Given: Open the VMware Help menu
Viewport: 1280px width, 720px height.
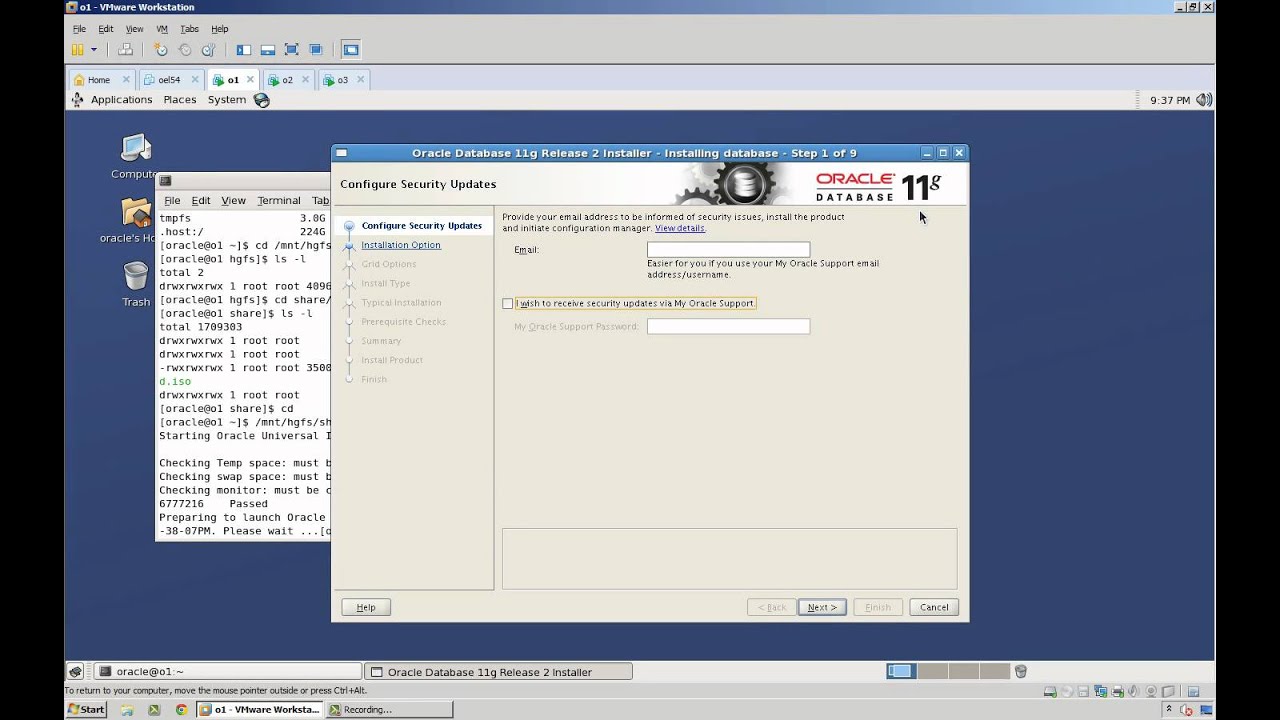Looking at the screenshot, I should pyautogui.click(x=220, y=29).
